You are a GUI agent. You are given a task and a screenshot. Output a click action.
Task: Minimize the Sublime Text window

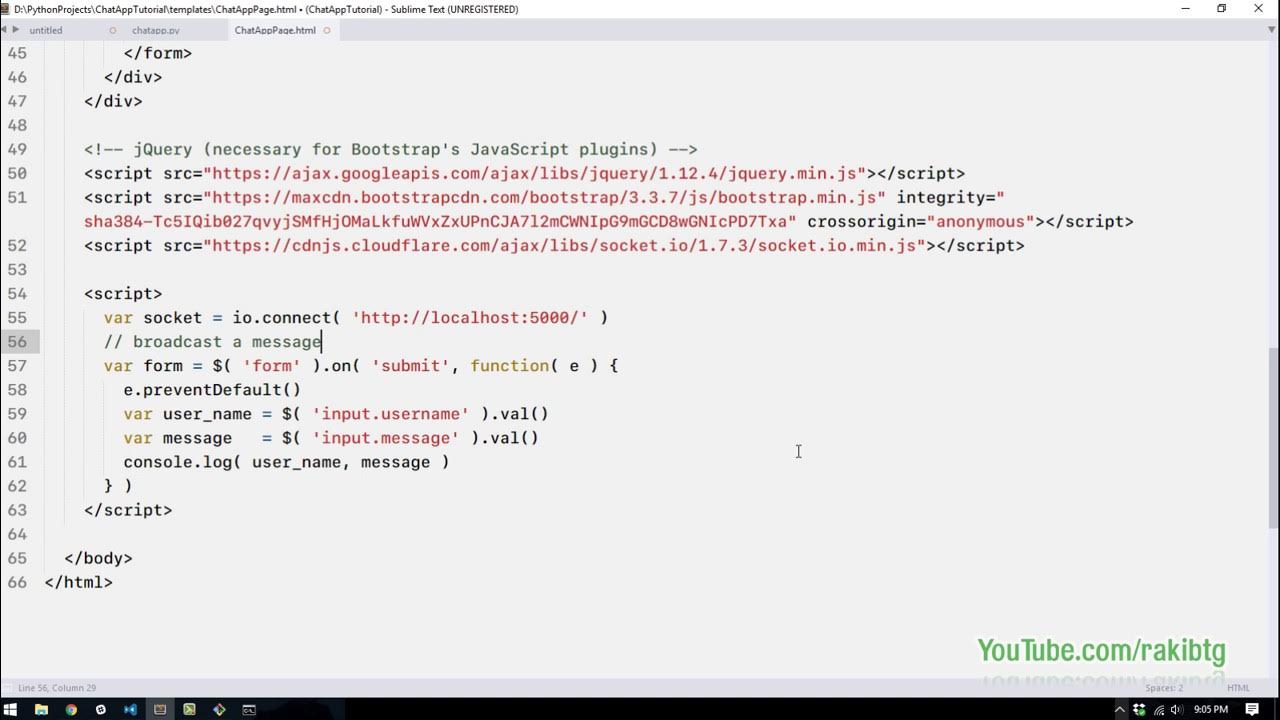(x=1185, y=9)
